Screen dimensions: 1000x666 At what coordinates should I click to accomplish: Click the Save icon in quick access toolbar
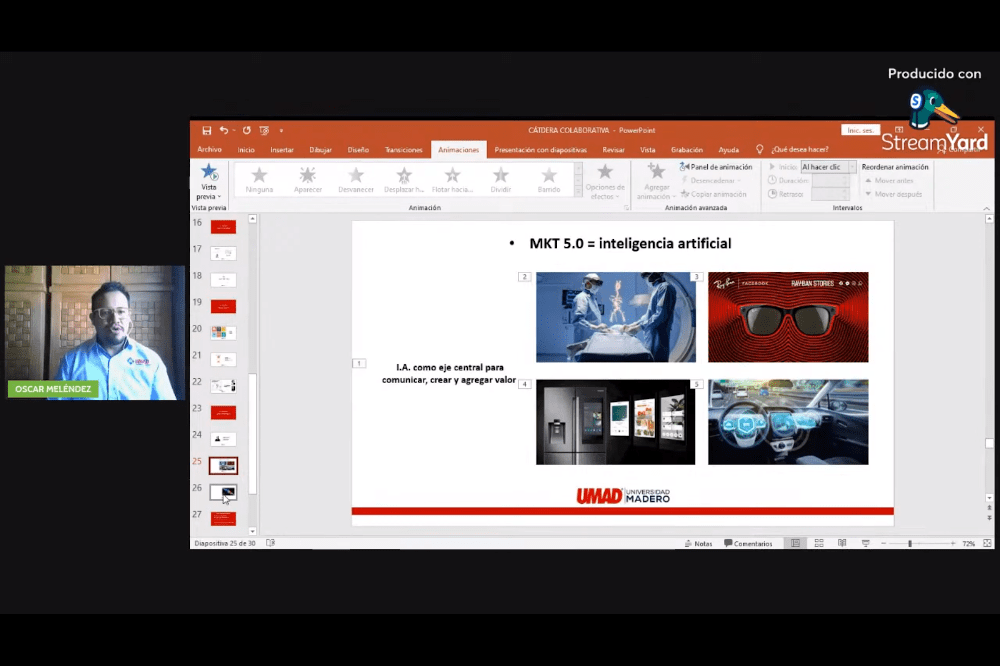(x=206, y=130)
